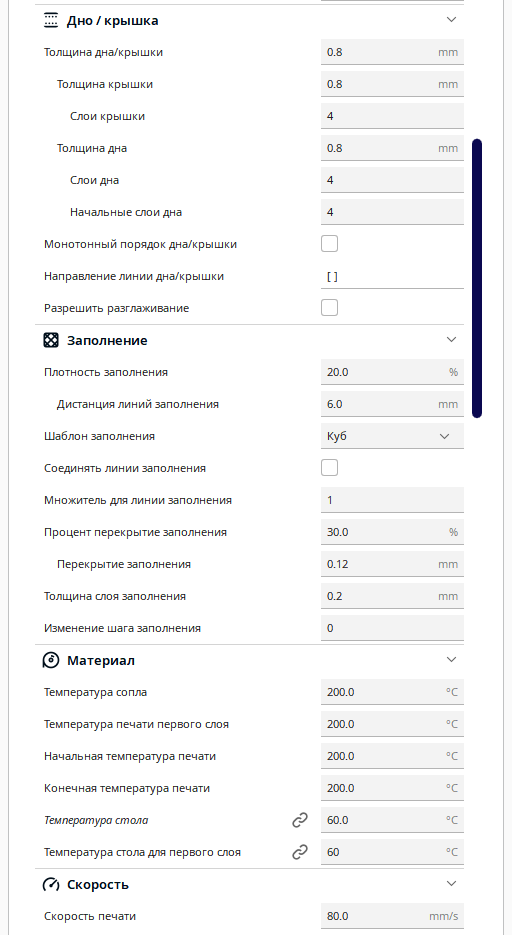Collapse the Скорость section chevron

[451, 884]
